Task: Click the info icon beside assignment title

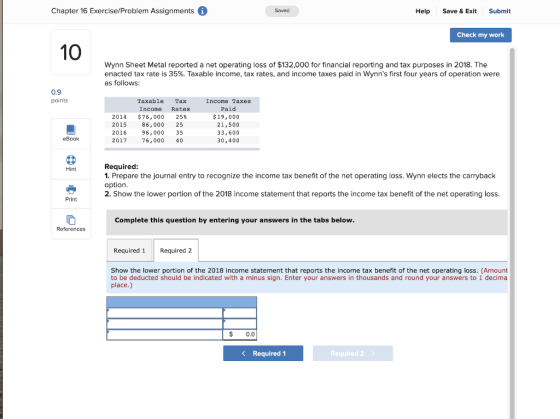Action: 202,11
